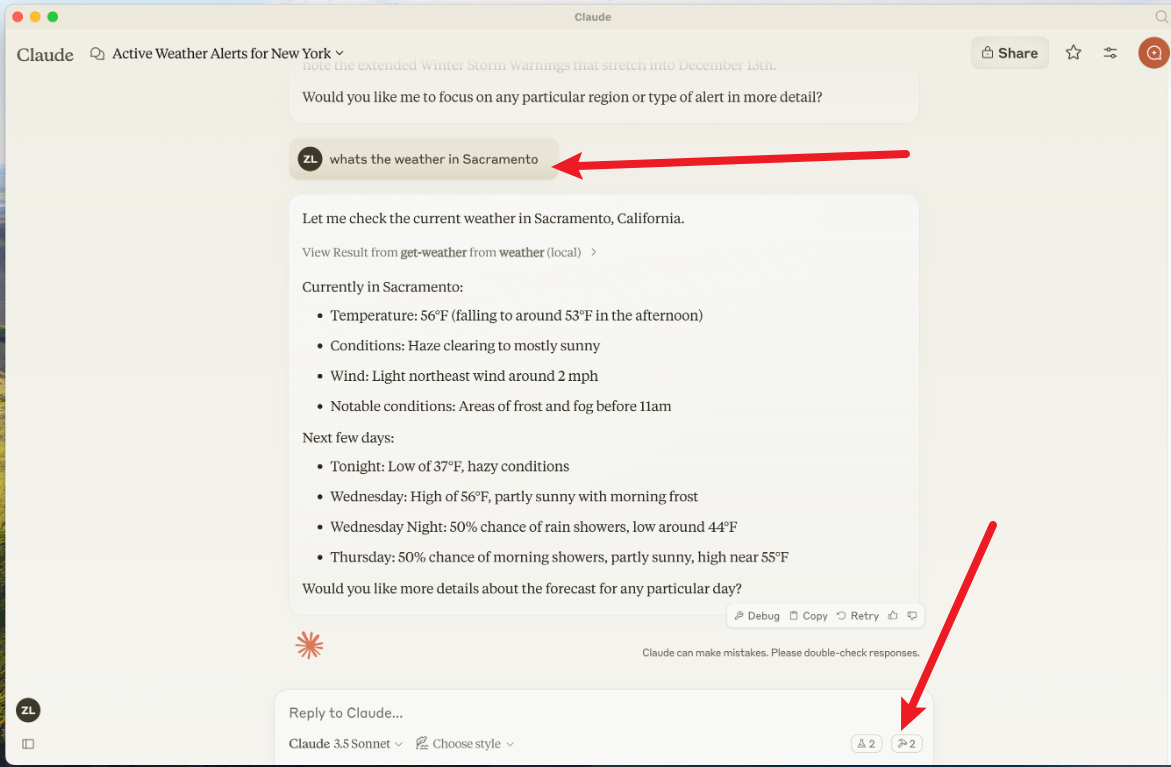This screenshot has width=1171, height=767.
Task: Click the Debug button
Action: coord(757,616)
